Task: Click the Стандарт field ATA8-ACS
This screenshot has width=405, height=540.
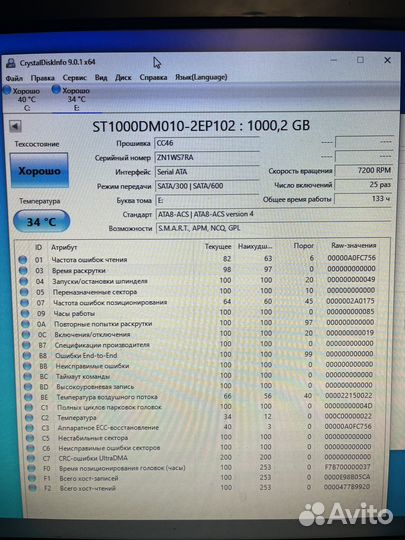Action: pos(273,214)
